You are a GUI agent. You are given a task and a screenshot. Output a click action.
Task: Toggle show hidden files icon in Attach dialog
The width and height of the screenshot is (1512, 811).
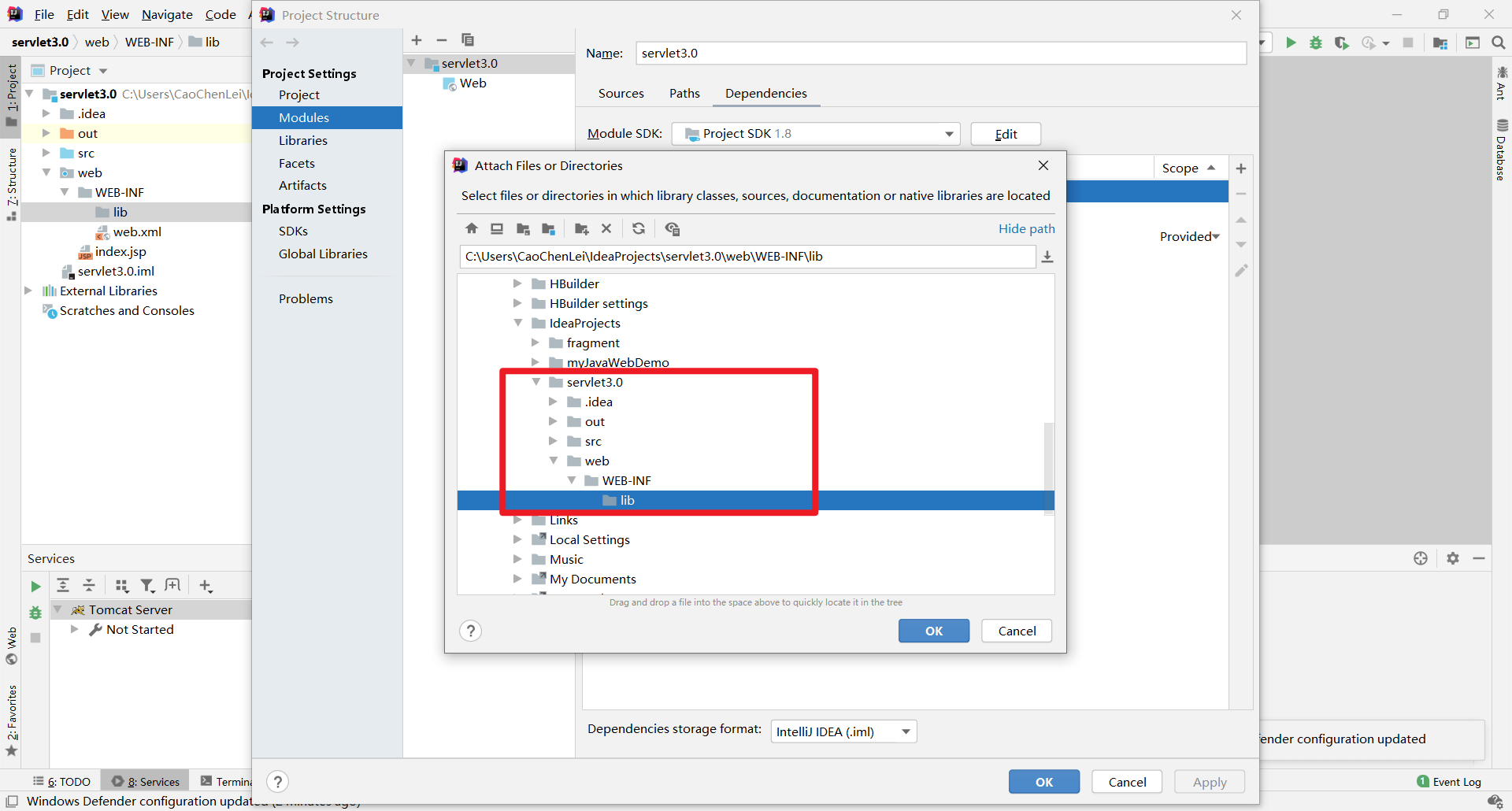coord(672,228)
